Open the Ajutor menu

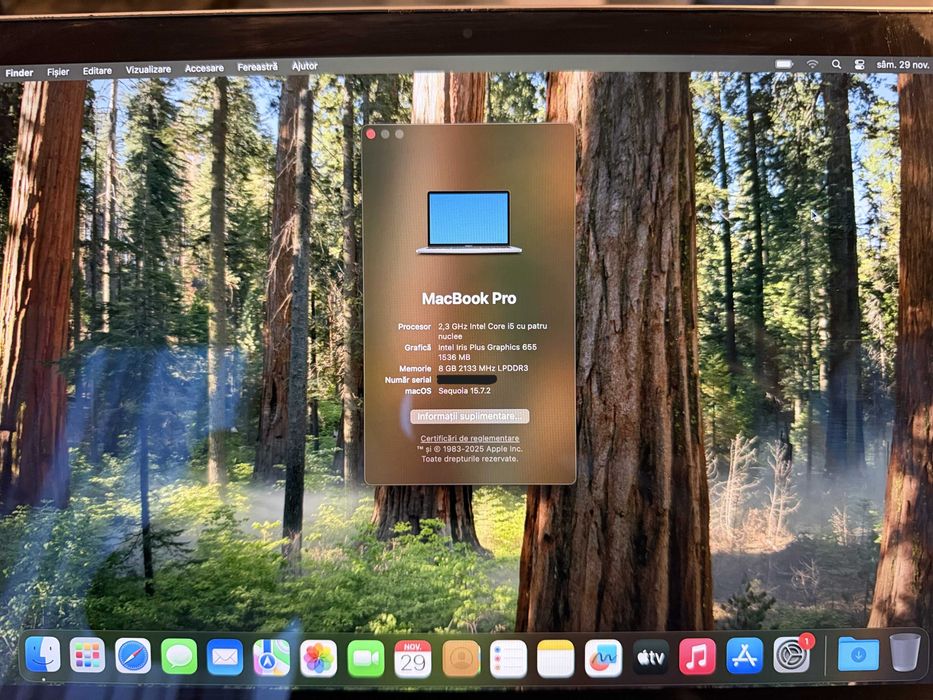305,65
